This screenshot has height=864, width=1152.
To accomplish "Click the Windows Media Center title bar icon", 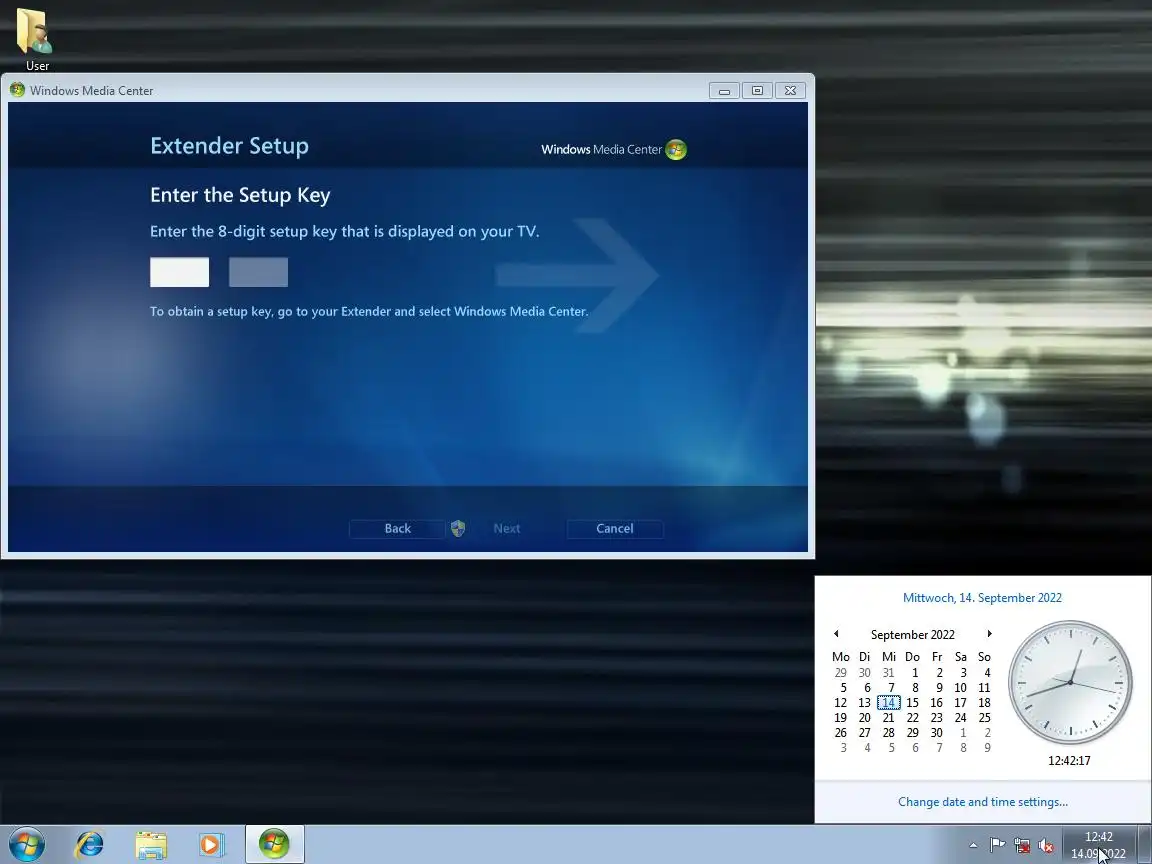I will tap(17, 90).
